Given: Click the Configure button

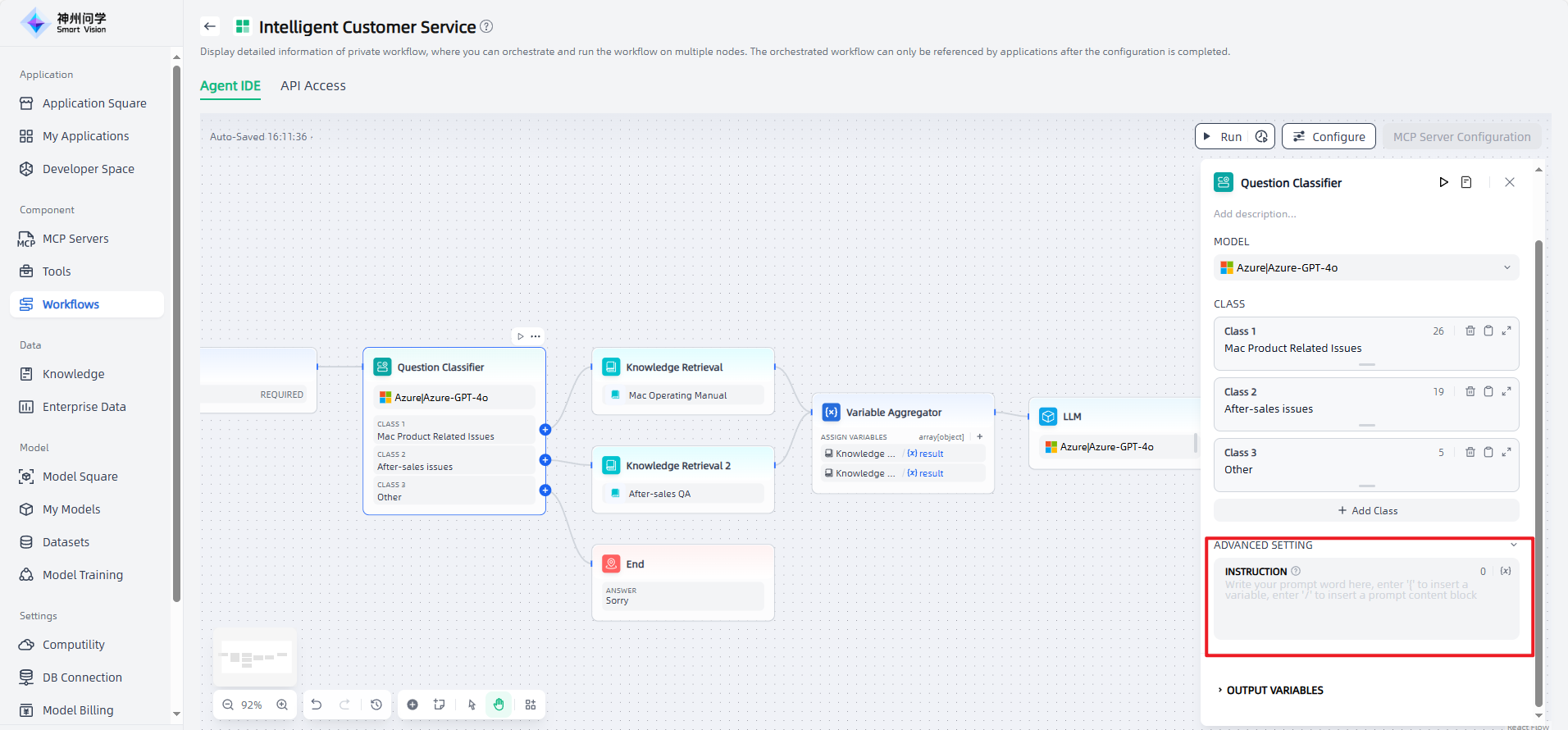Looking at the screenshot, I should (1329, 137).
